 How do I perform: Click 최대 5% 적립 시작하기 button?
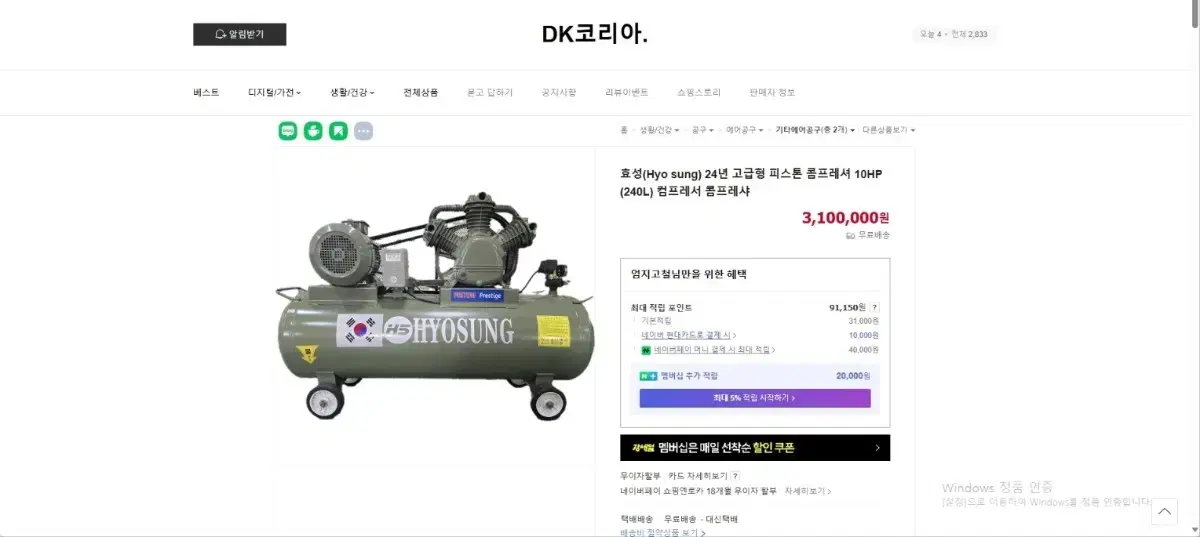pos(755,398)
